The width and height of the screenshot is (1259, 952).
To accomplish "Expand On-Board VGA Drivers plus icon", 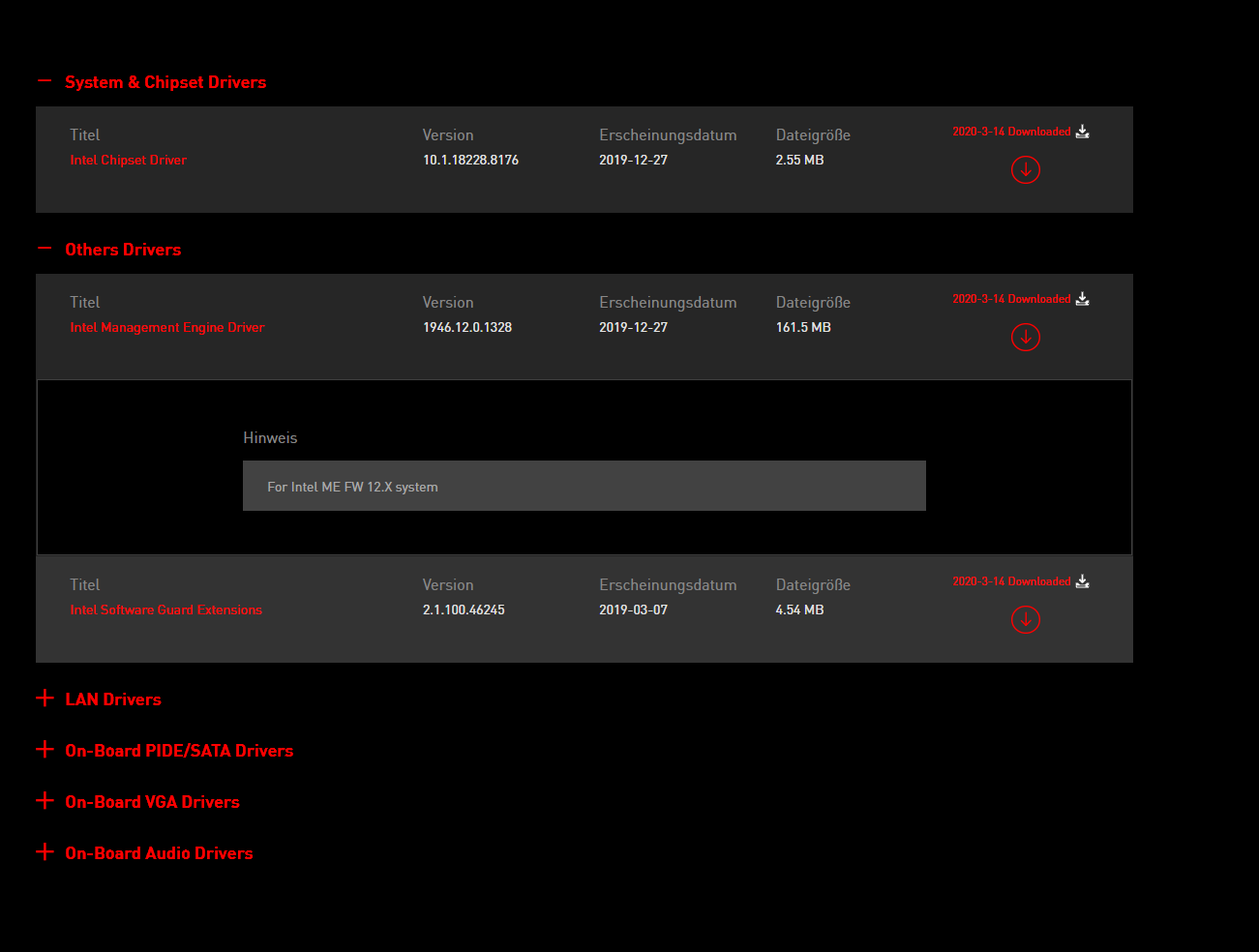I will 45,800.
